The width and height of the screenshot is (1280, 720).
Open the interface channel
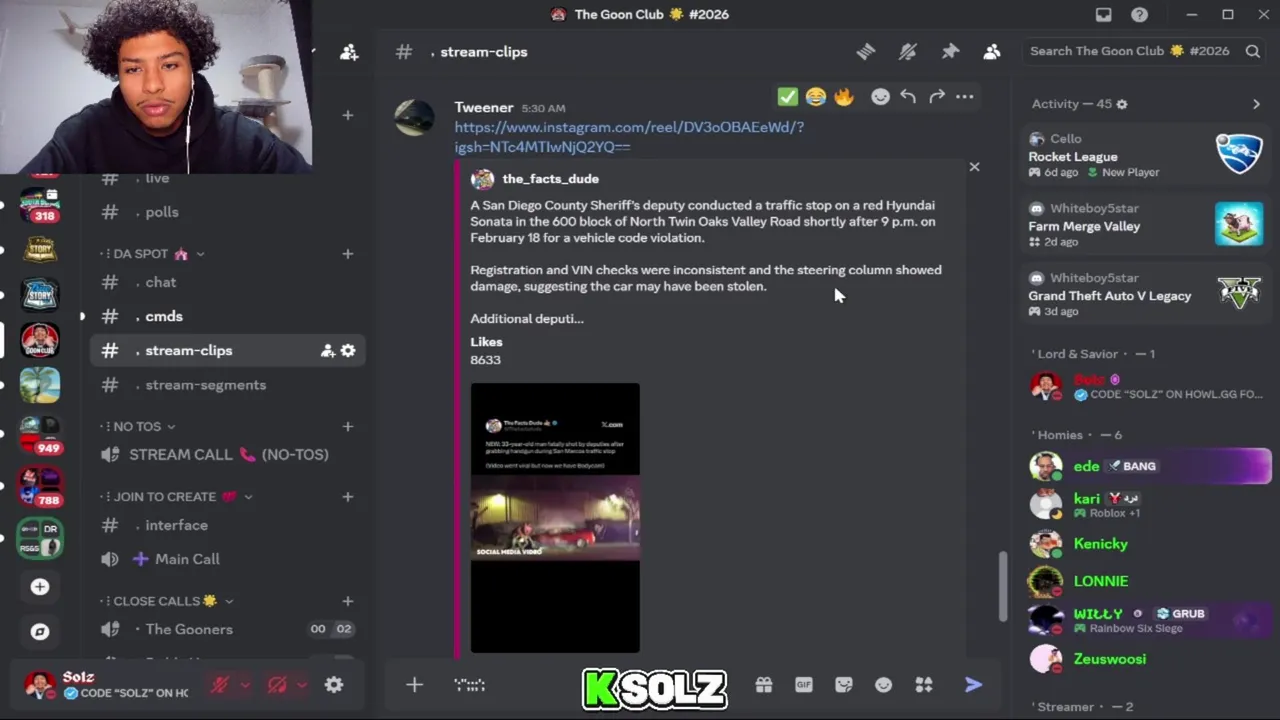tap(228, 525)
